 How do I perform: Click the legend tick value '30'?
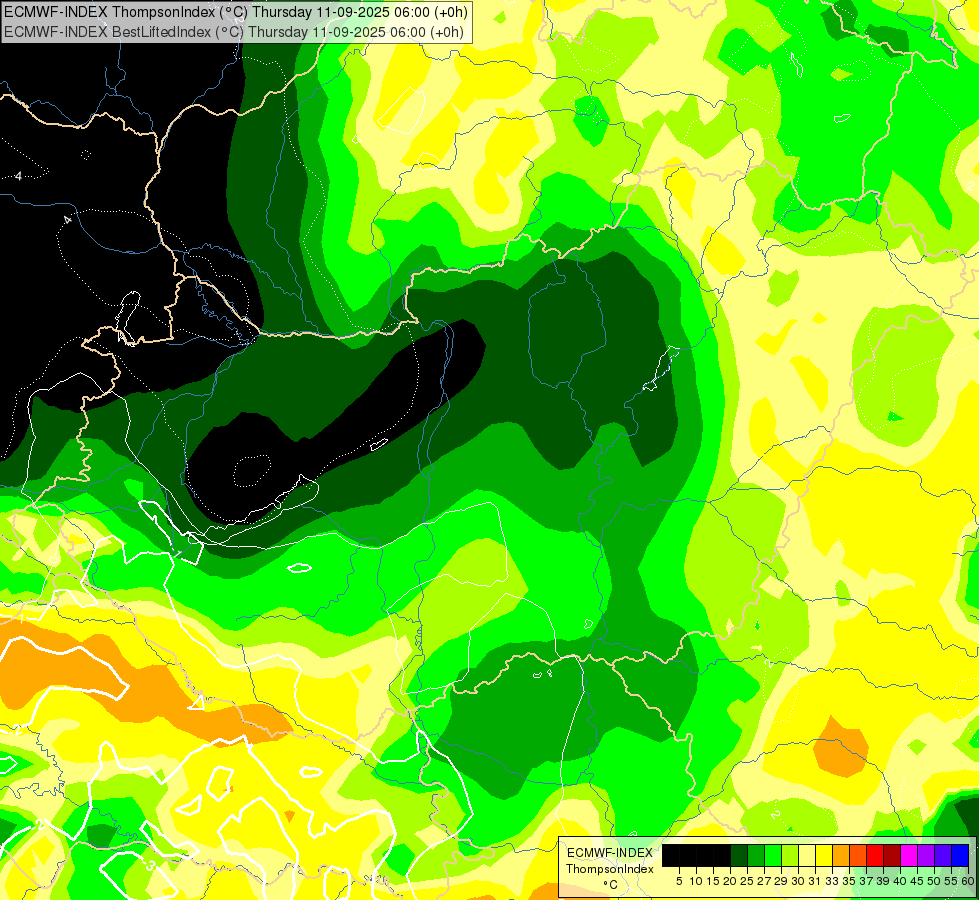pos(798,881)
